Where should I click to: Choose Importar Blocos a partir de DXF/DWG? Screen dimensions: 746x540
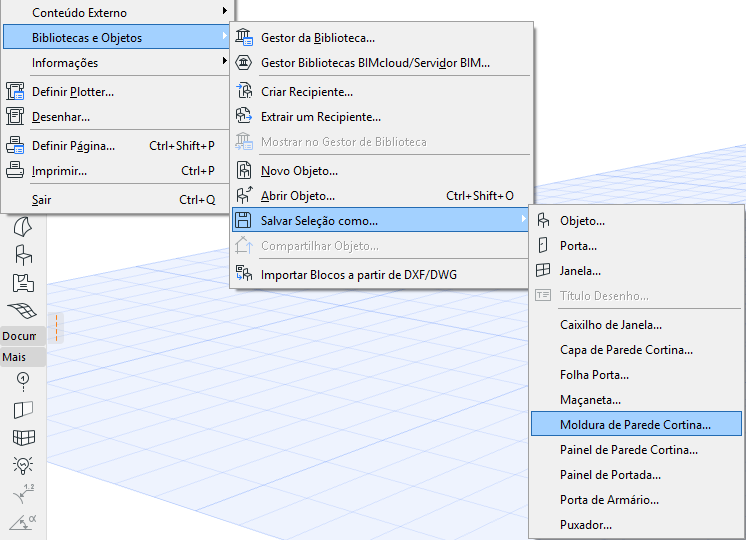point(381,275)
